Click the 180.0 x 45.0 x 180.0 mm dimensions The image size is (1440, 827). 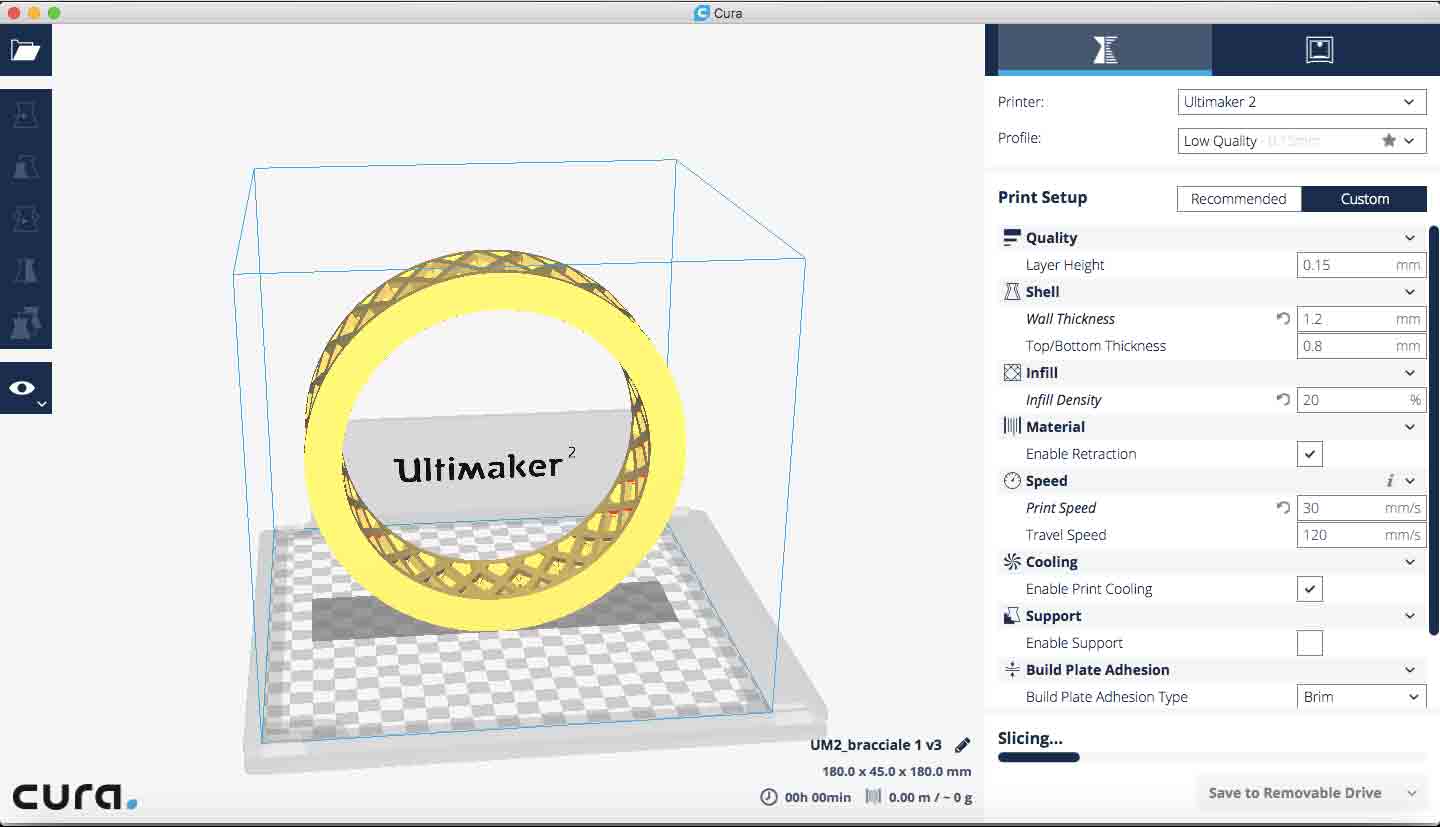(897, 772)
